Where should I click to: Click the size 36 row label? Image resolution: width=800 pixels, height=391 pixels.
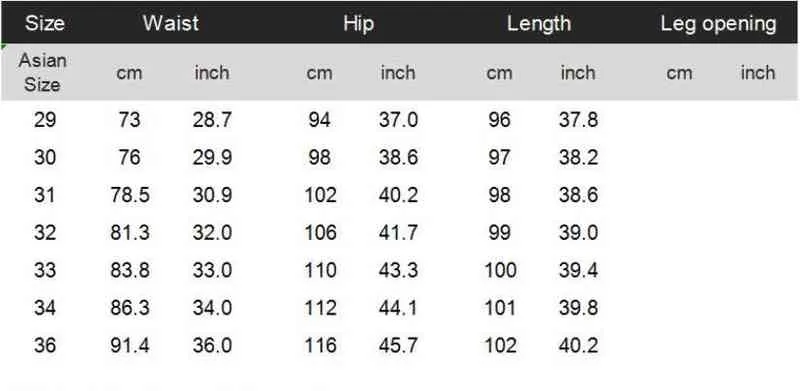coord(45,346)
